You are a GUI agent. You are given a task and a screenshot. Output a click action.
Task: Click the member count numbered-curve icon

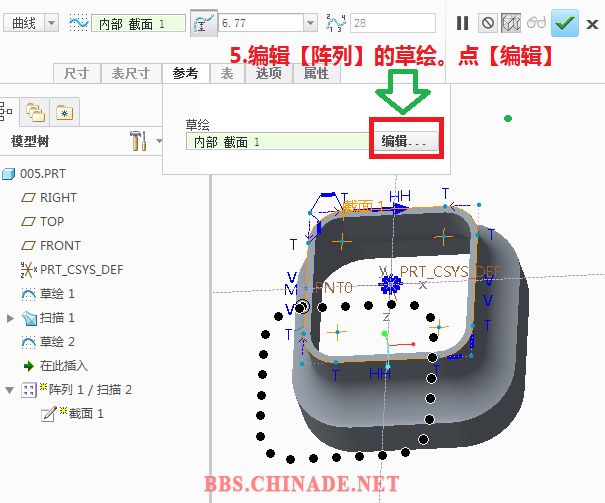(335, 23)
